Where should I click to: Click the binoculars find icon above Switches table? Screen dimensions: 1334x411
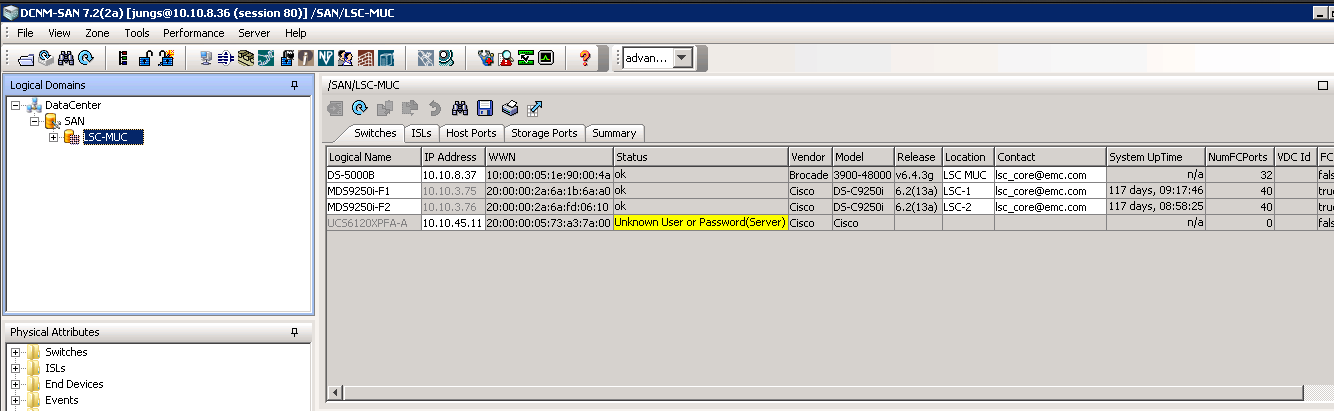tap(460, 108)
